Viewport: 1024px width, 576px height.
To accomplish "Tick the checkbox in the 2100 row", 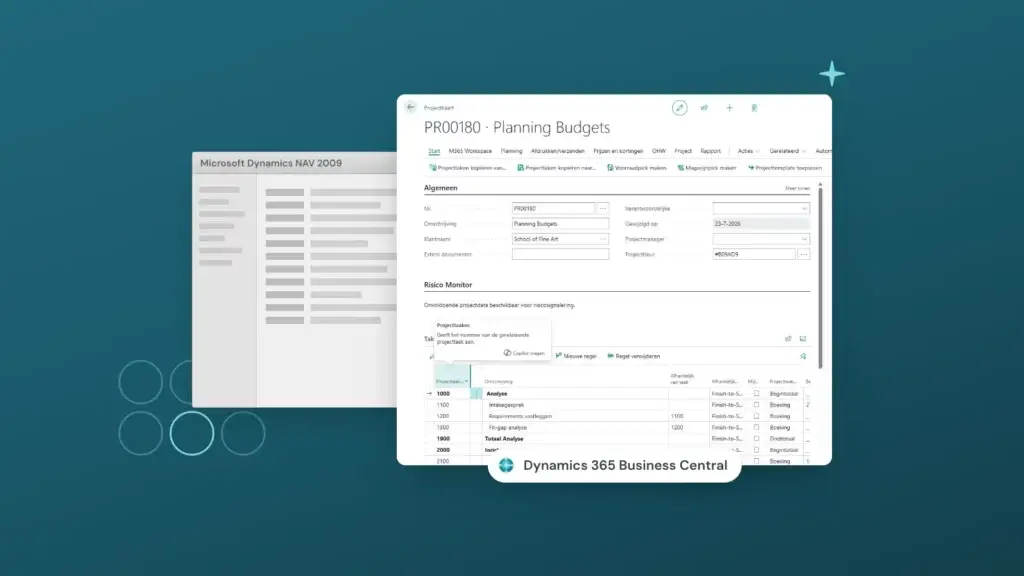I will 756,460.
